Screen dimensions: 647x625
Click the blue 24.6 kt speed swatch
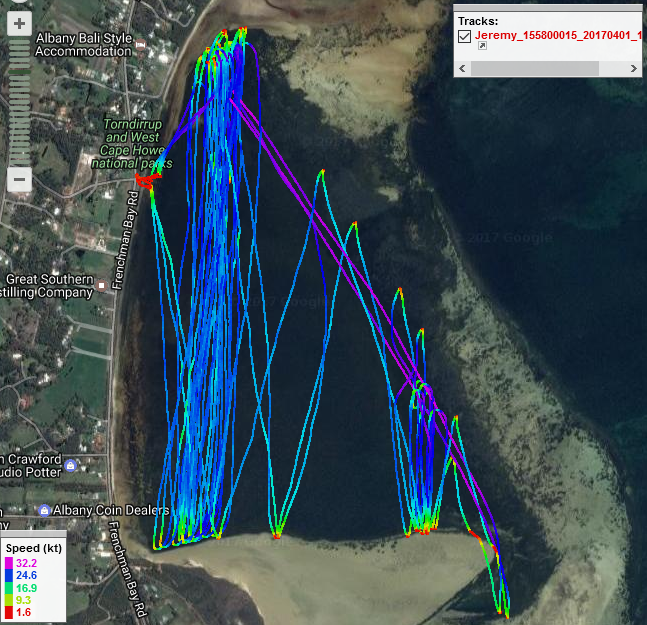click(x=10, y=576)
